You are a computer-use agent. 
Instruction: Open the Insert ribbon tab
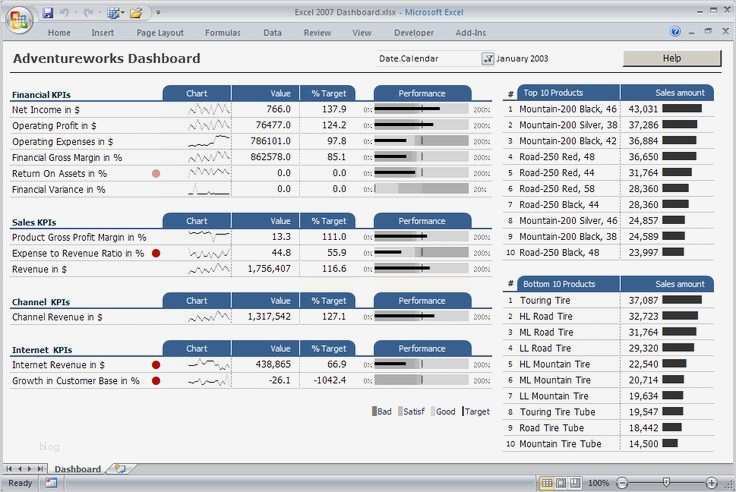(x=102, y=32)
